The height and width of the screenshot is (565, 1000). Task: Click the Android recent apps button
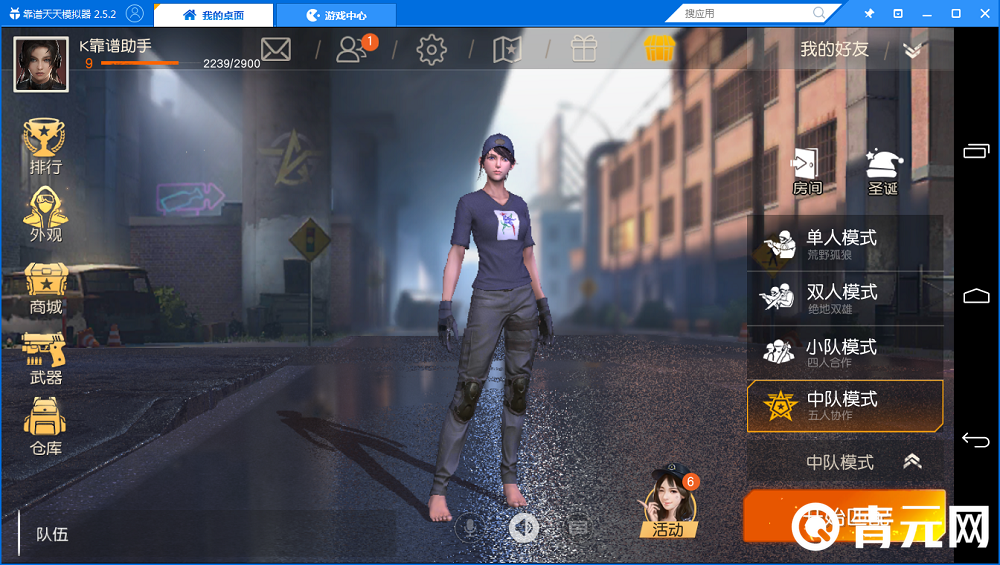pyautogui.click(x=976, y=151)
